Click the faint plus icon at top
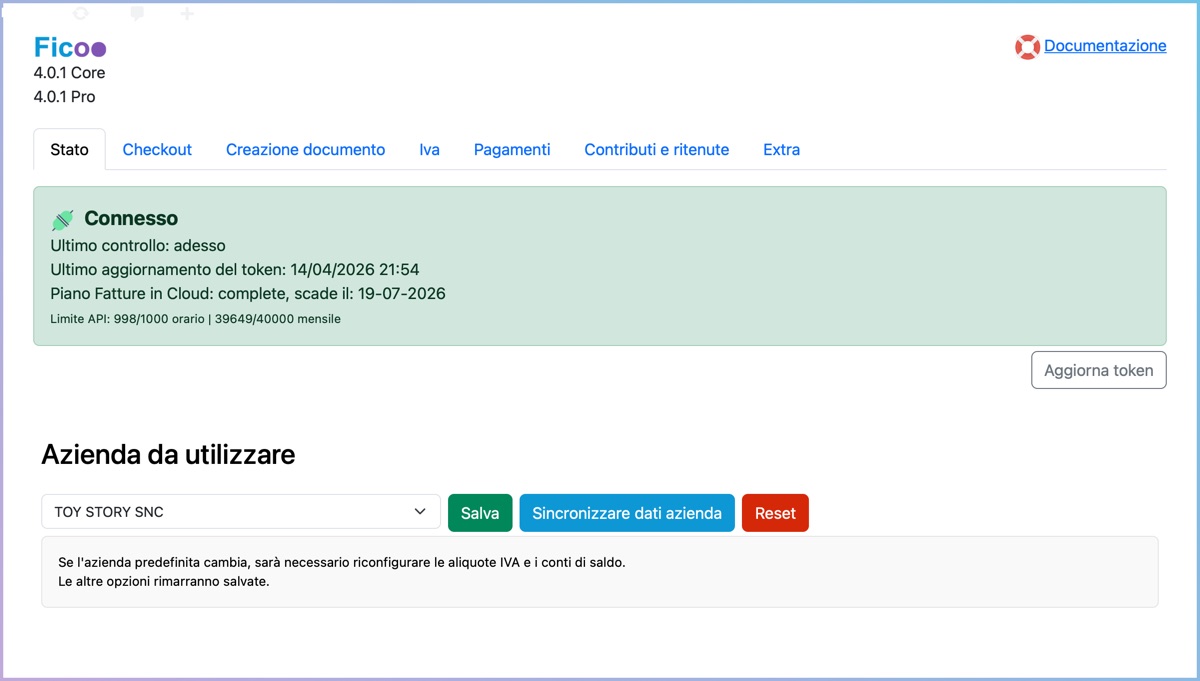The height and width of the screenshot is (681, 1200). pos(187,13)
